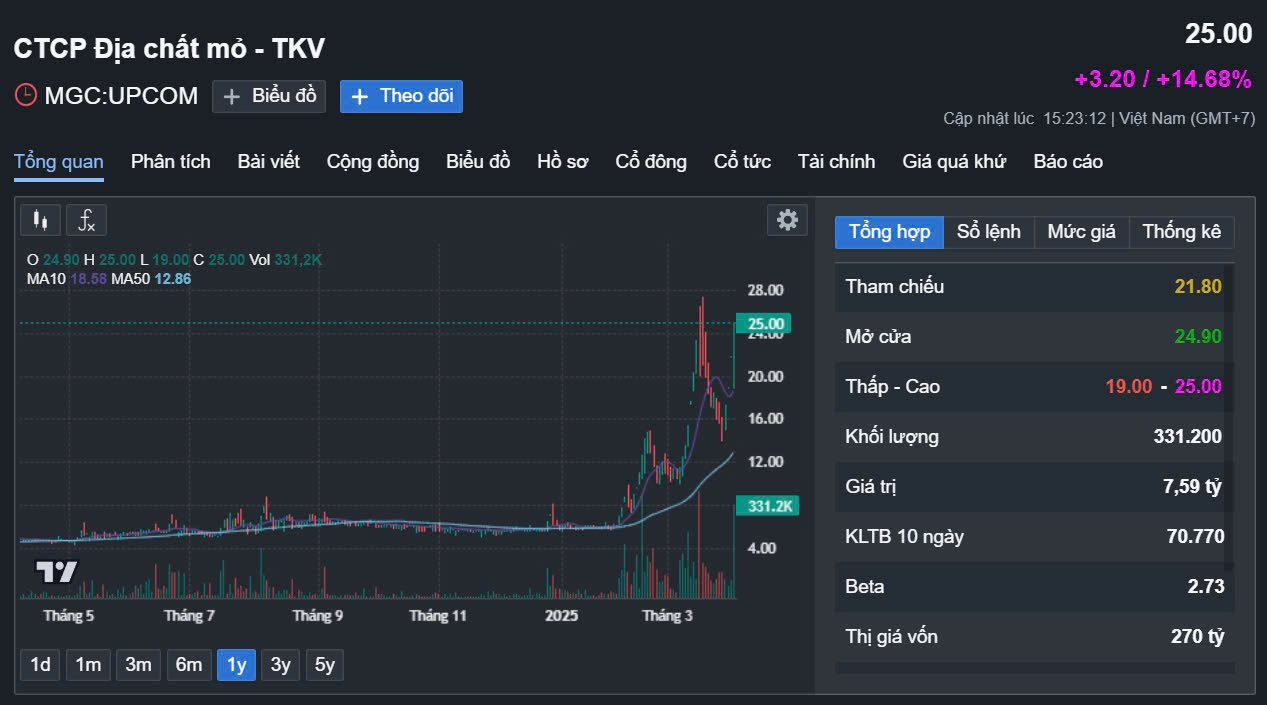The image size is (1267, 705).
Task: Follow the stock with Theo dõi button
Action: [401, 96]
